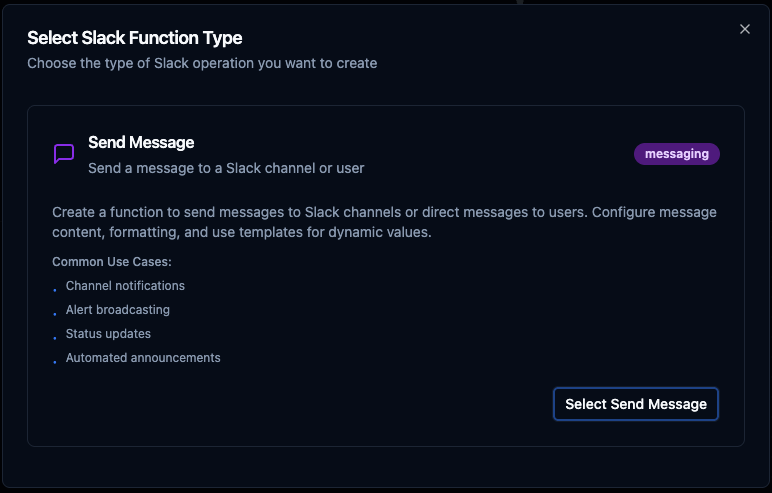
Task: Click the Send Message card heading
Action: click(x=141, y=142)
